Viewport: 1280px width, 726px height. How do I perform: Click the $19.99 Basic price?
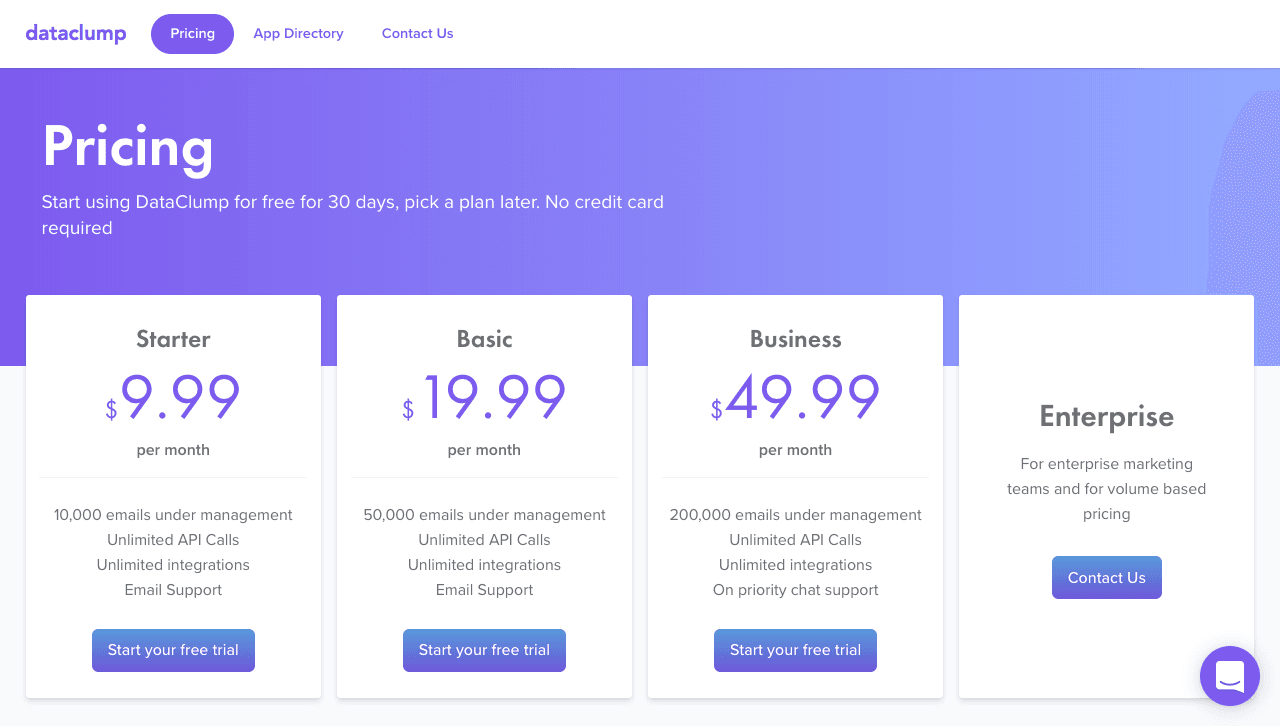tap(484, 397)
